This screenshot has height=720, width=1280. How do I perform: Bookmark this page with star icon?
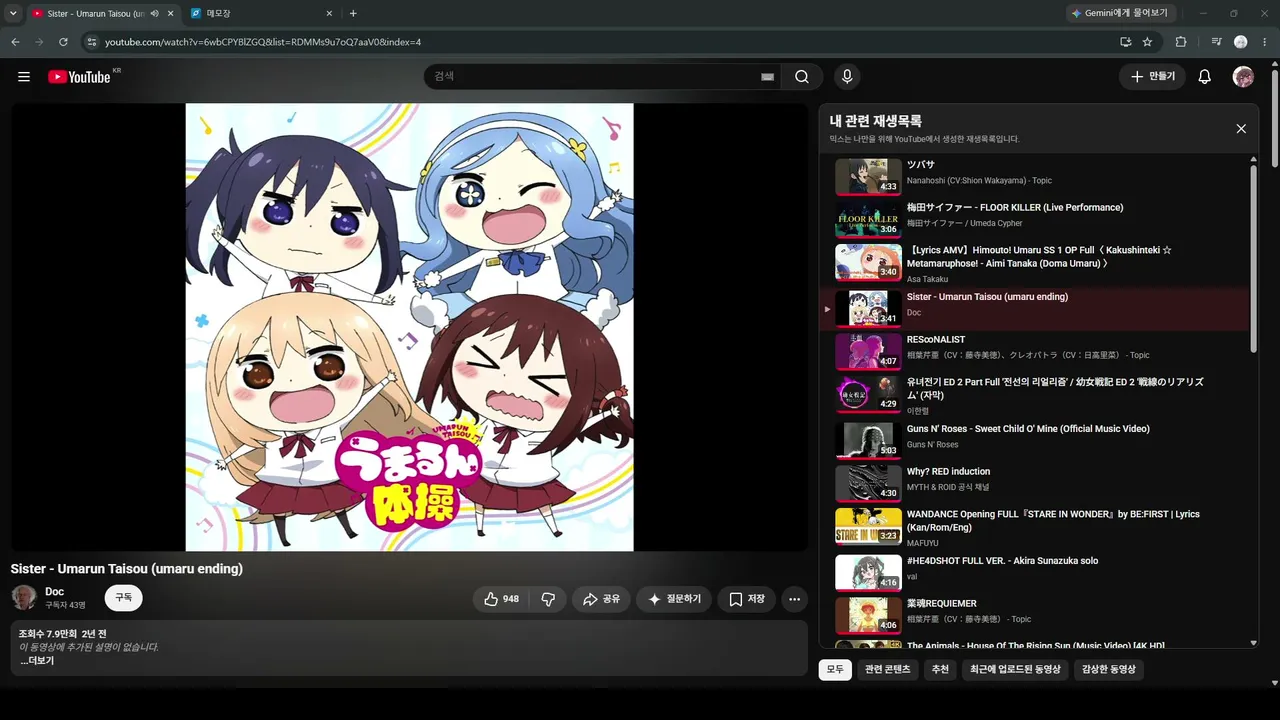1147,42
